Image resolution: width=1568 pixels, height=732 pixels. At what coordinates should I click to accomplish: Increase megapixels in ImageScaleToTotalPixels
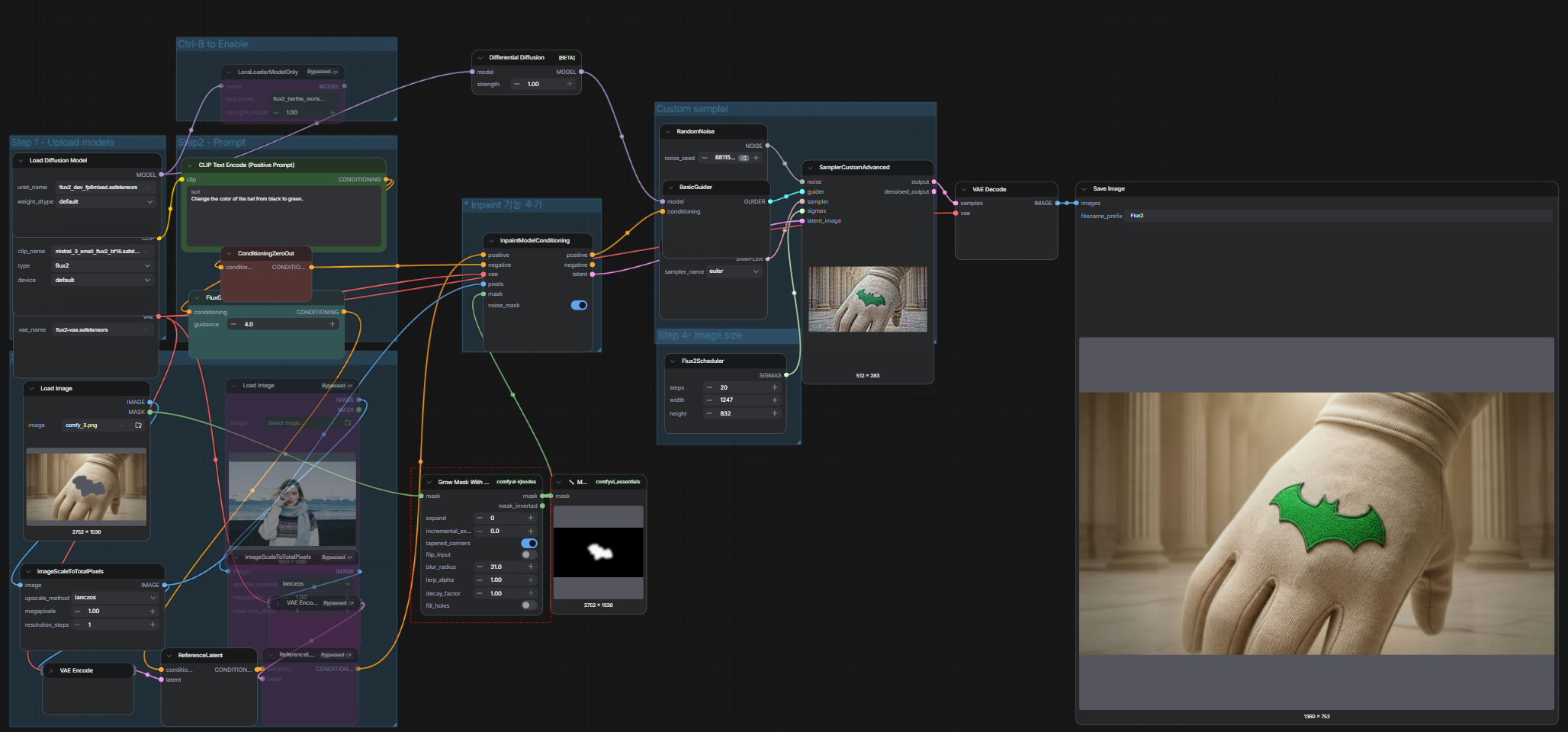(153, 611)
